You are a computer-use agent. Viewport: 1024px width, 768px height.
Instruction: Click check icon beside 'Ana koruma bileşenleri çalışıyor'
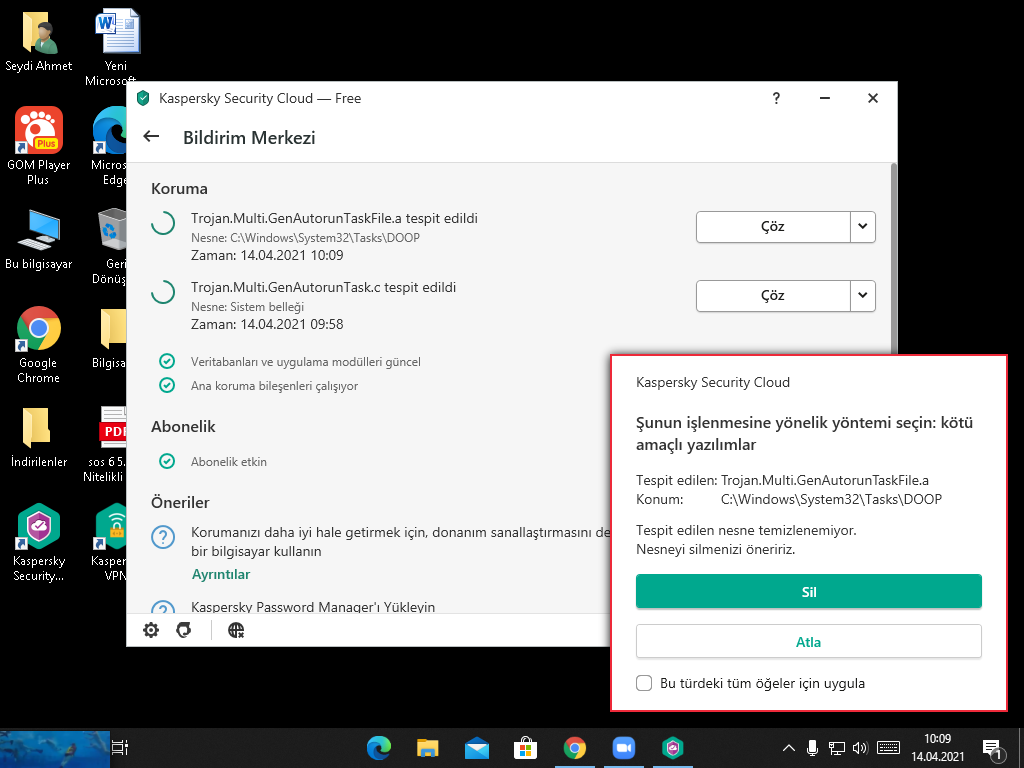click(x=167, y=385)
